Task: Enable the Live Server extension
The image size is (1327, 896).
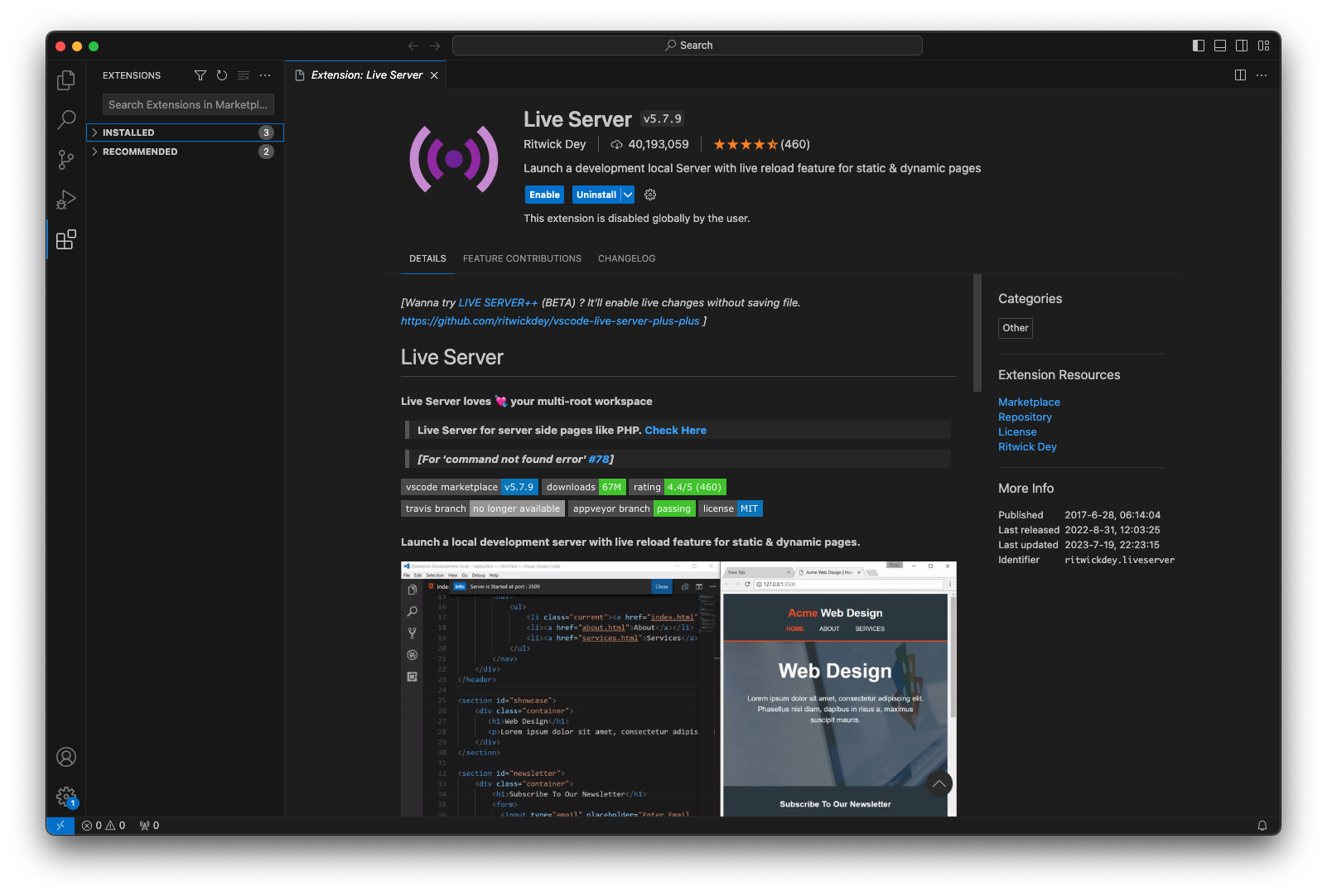Action: click(544, 195)
